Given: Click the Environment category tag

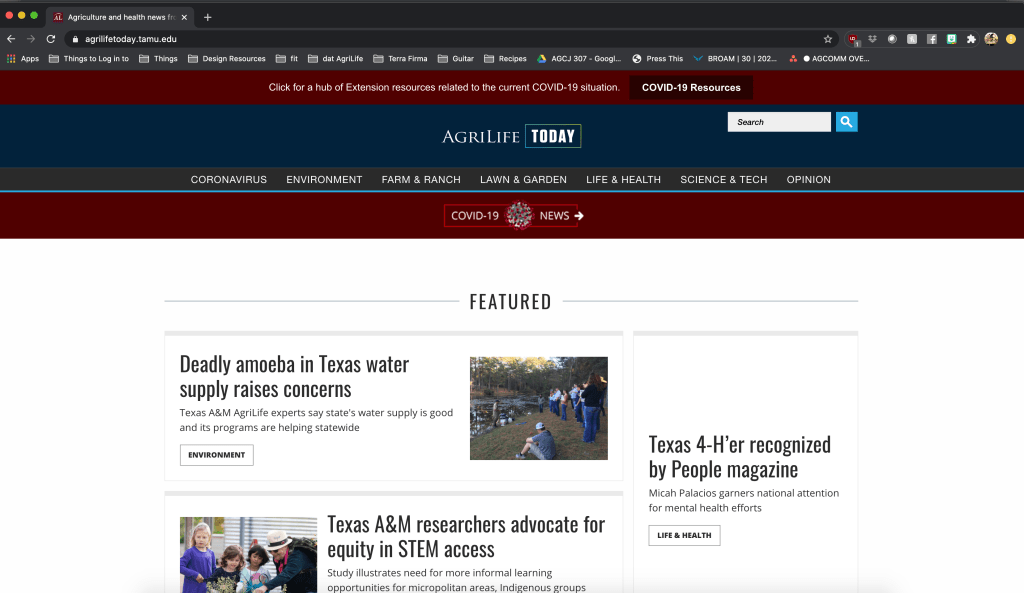Looking at the screenshot, I should tap(216, 455).
